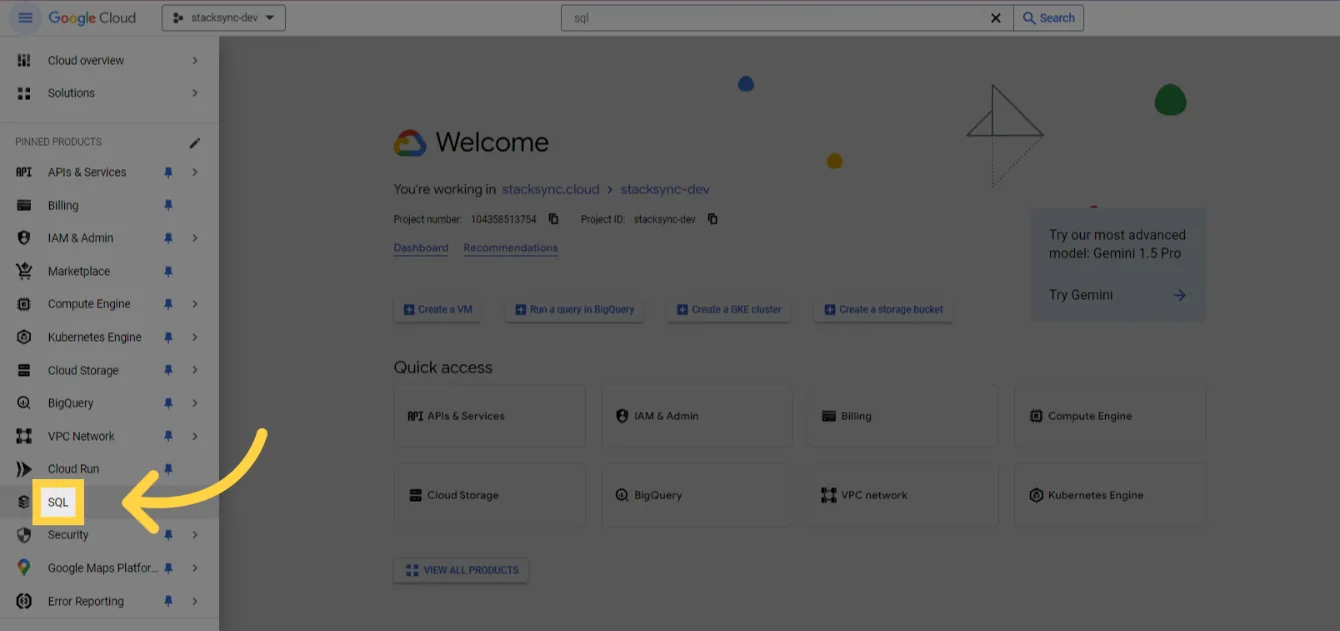Copy the project ID
Screen dimensions: 1340x631
712,219
